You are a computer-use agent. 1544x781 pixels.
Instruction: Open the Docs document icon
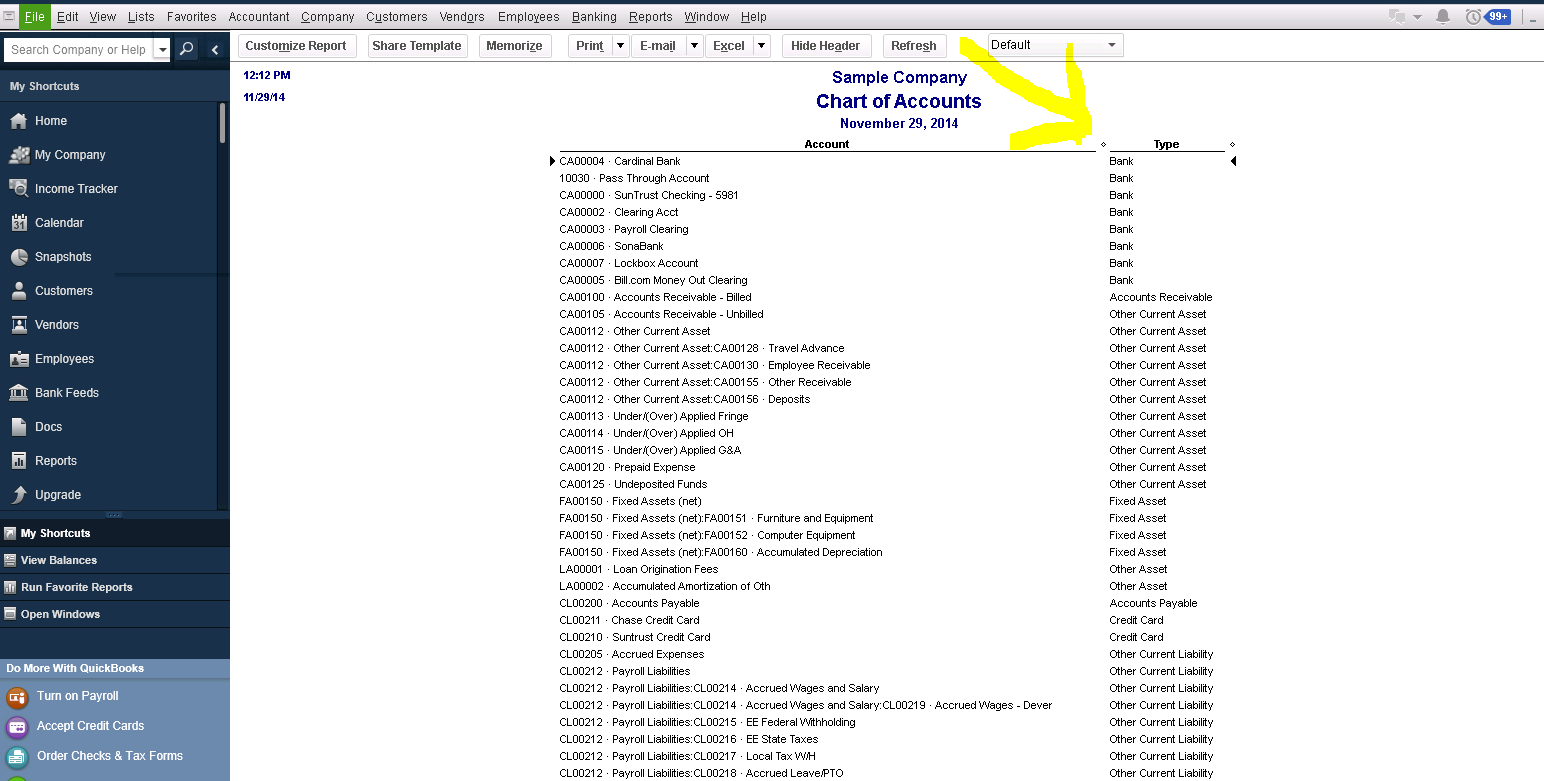(18, 427)
